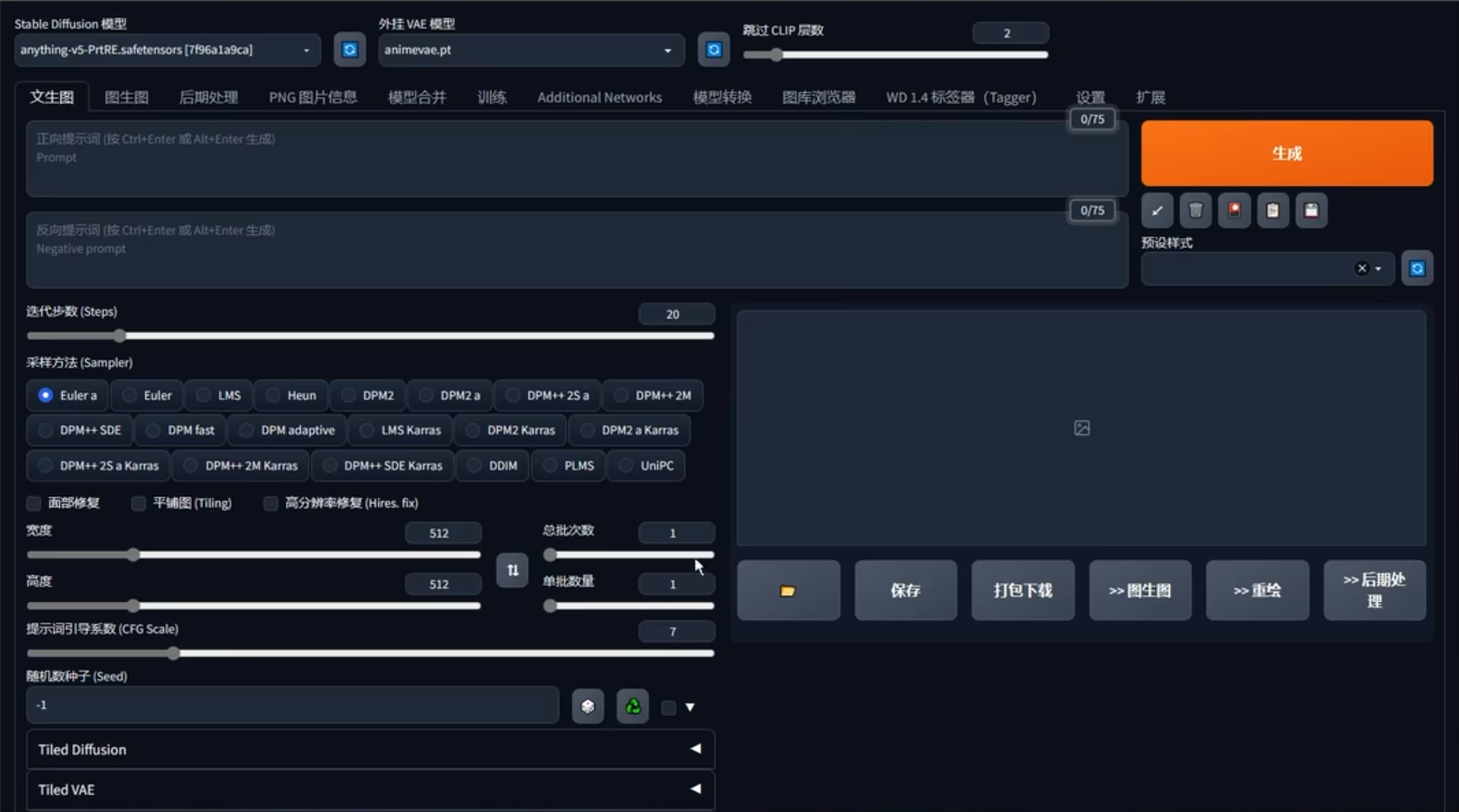Expand the Tiled VAE section
Image resolution: width=1459 pixels, height=812 pixels.
point(370,789)
